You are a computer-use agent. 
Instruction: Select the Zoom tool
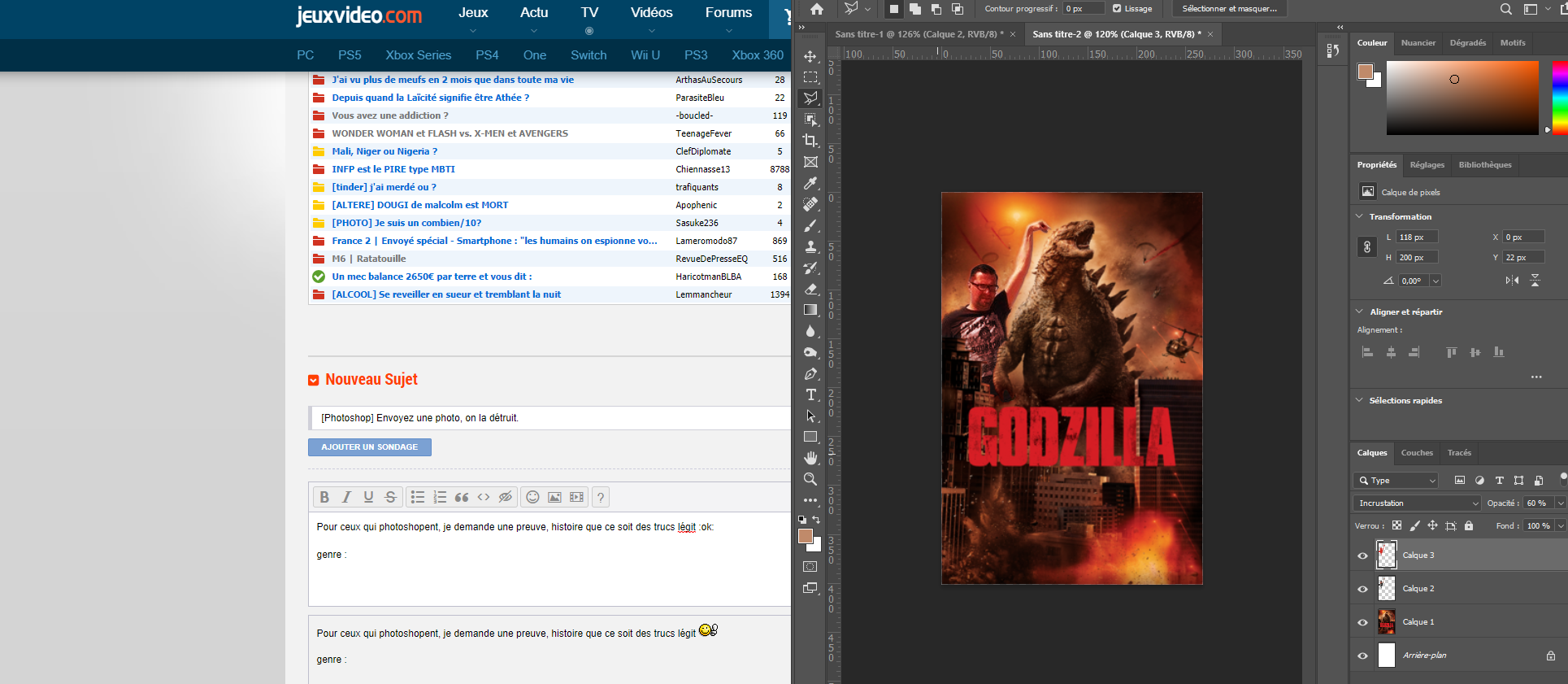click(810, 479)
